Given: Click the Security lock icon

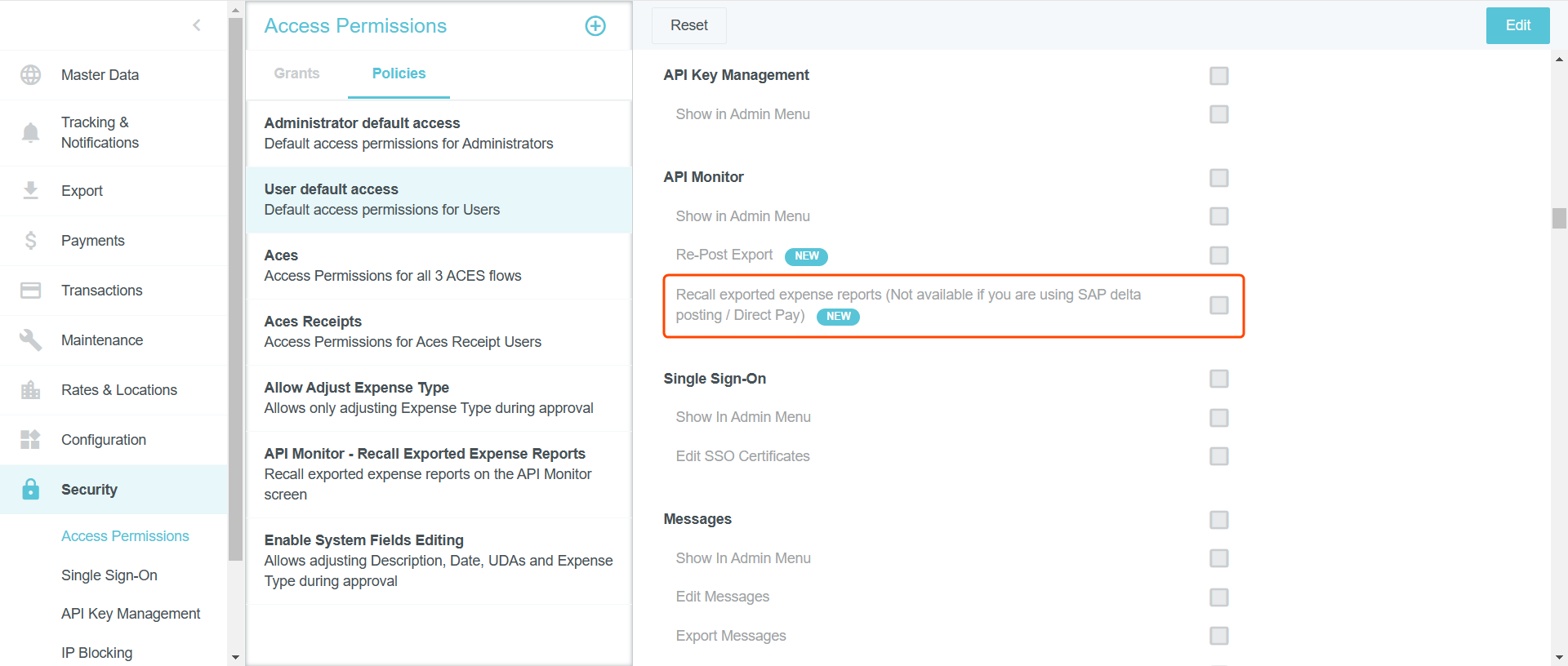Looking at the screenshot, I should pyautogui.click(x=30, y=489).
